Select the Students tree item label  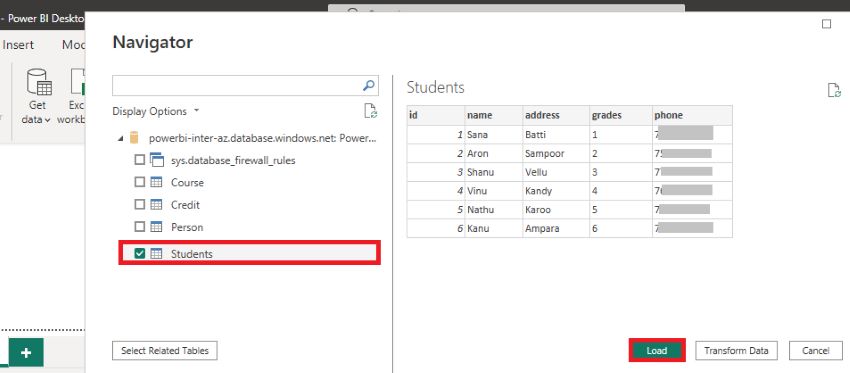[x=192, y=254]
